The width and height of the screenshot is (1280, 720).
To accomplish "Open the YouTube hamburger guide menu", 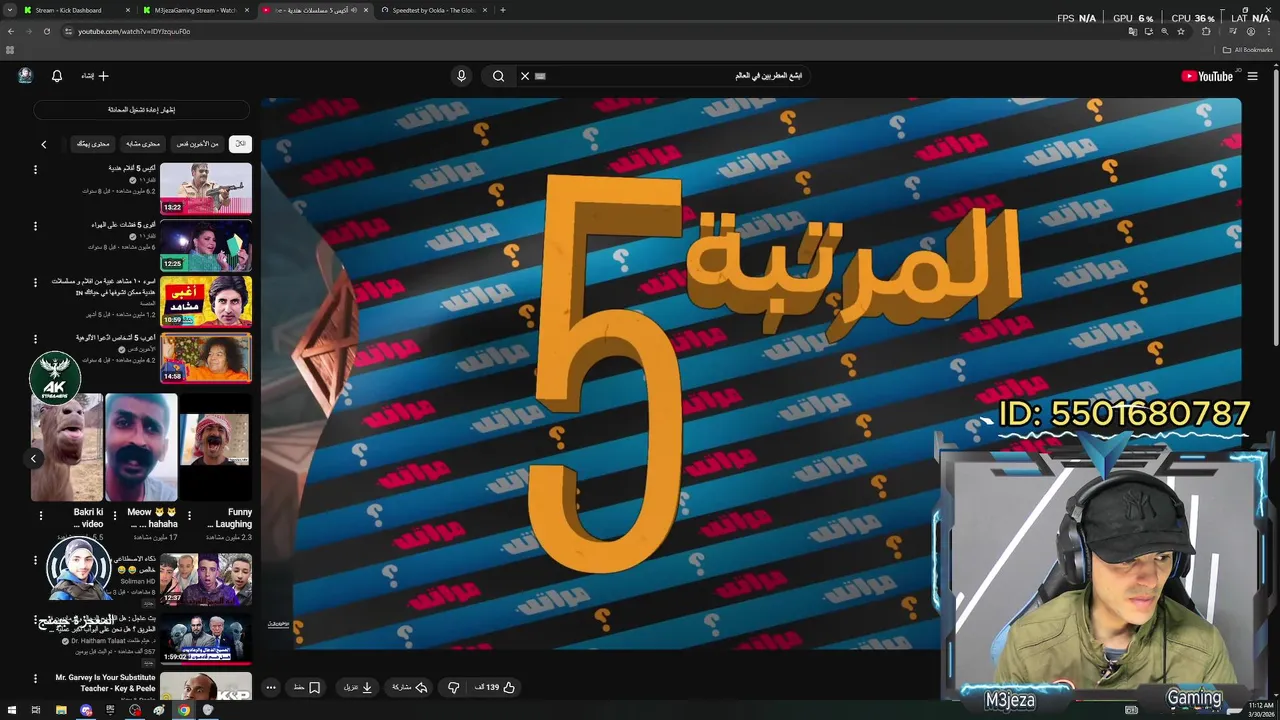I will 1252,76.
